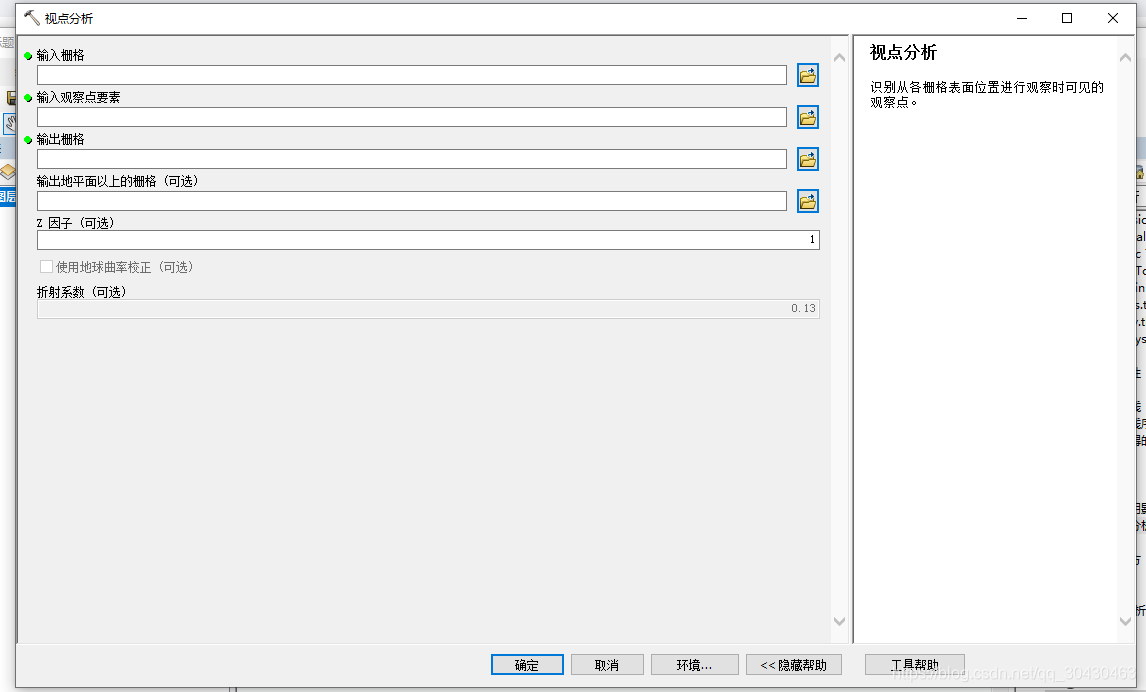Click the 确定 button to run

(x=527, y=664)
